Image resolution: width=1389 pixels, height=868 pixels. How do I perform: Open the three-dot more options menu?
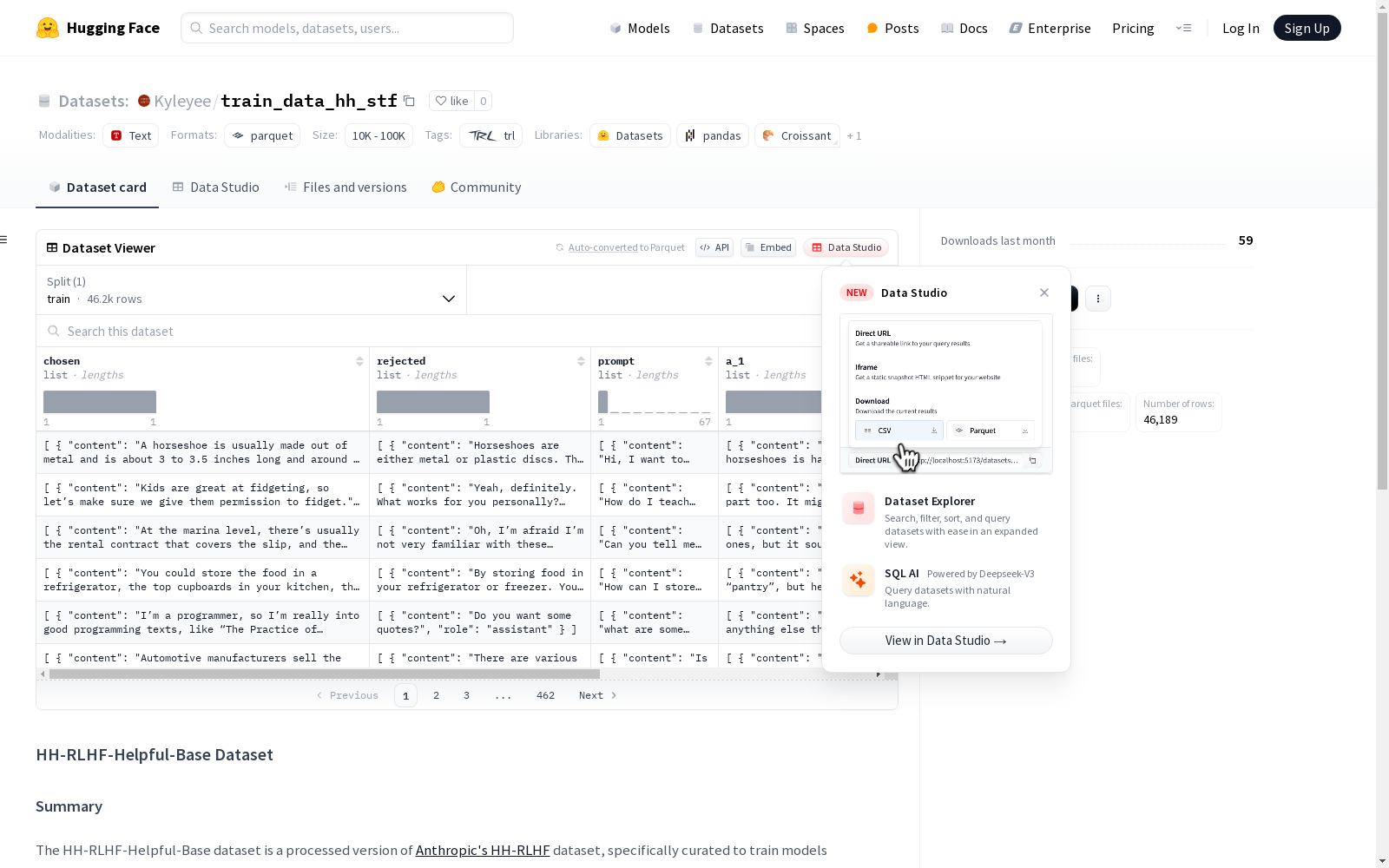tap(1098, 299)
